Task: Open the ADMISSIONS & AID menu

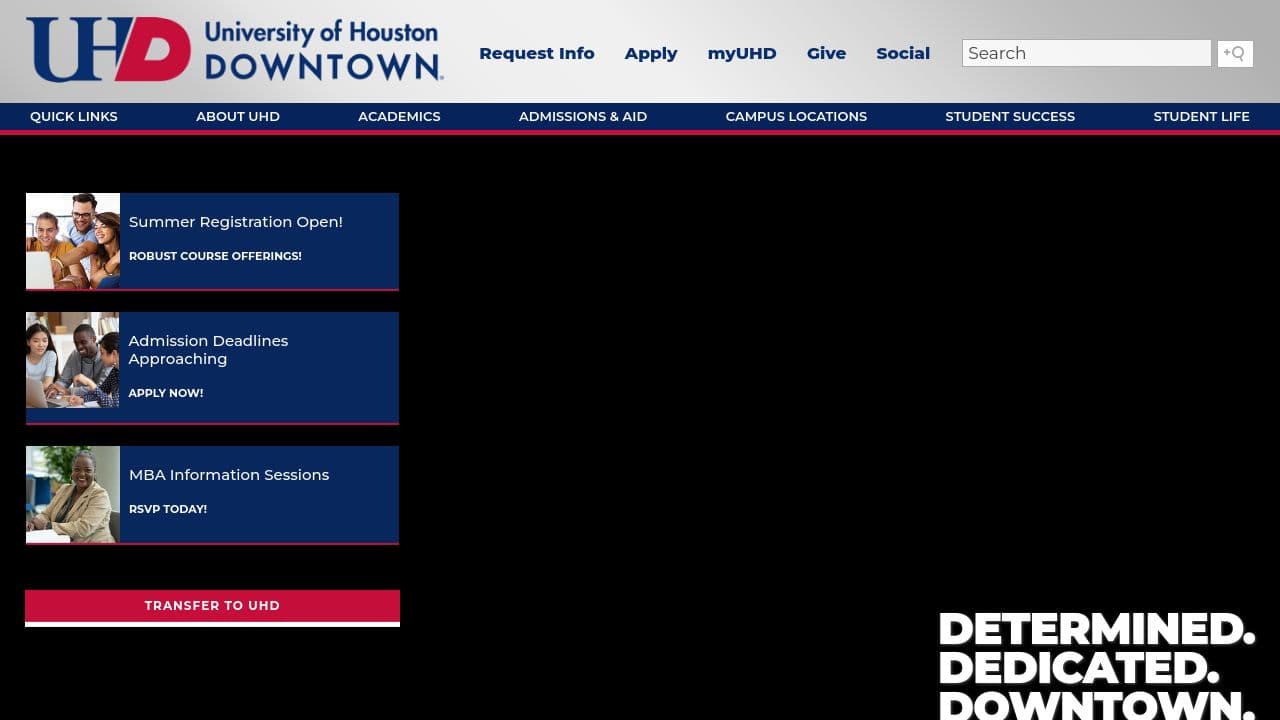Action: pyautogui.click(x=582, y=116)
